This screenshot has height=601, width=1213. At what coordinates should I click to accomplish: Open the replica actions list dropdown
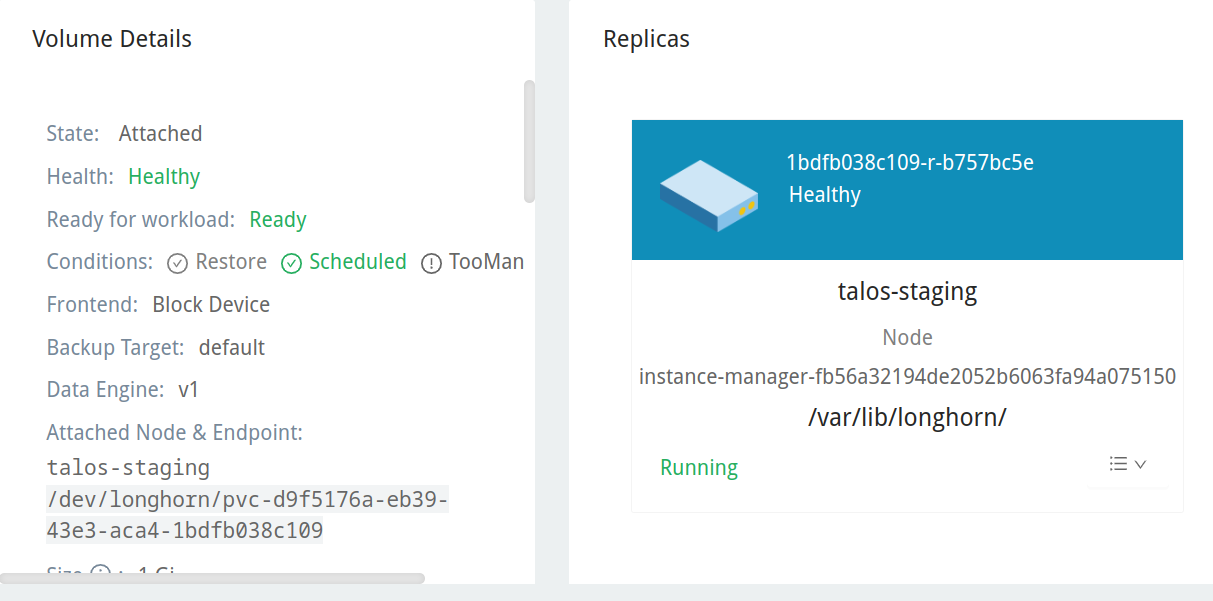point(1127,464)
